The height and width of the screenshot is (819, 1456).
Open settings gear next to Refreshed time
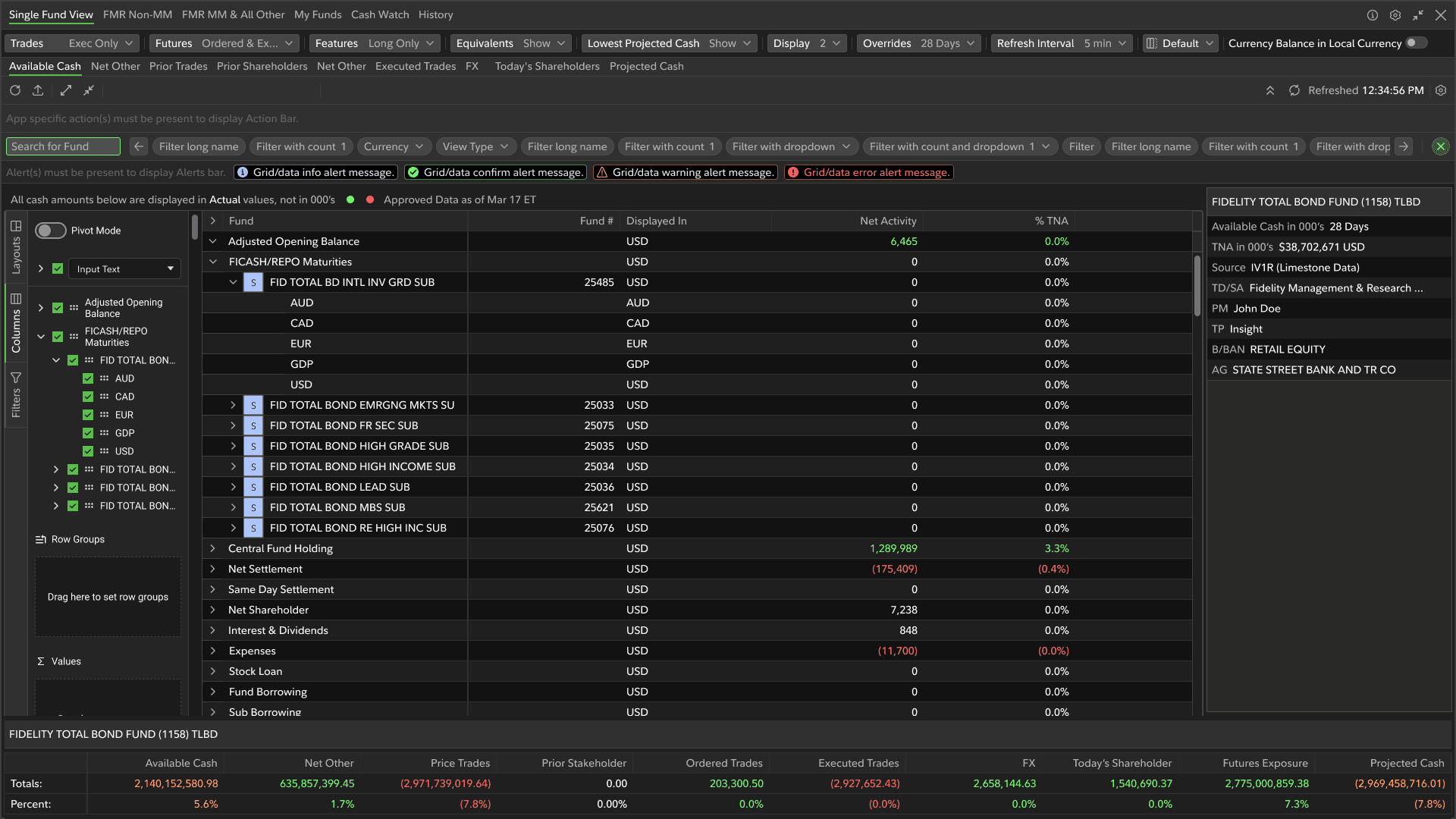pyautogui.click(x=1441, y=90)
